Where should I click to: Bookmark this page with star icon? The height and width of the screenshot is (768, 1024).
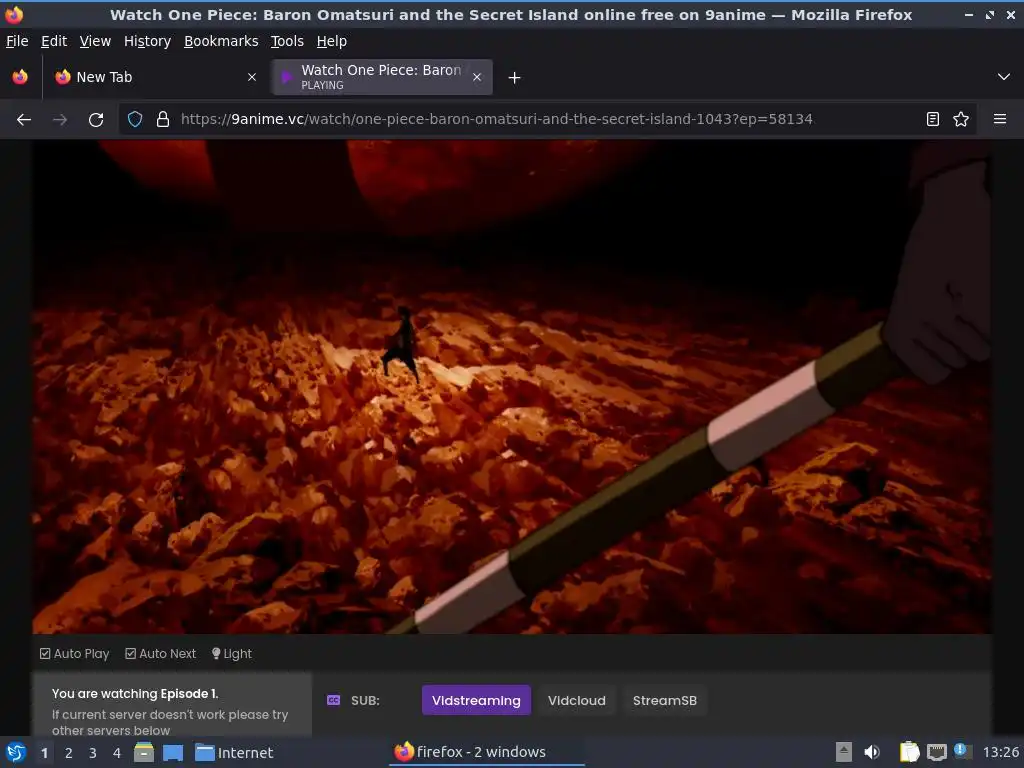coord(961,120)
